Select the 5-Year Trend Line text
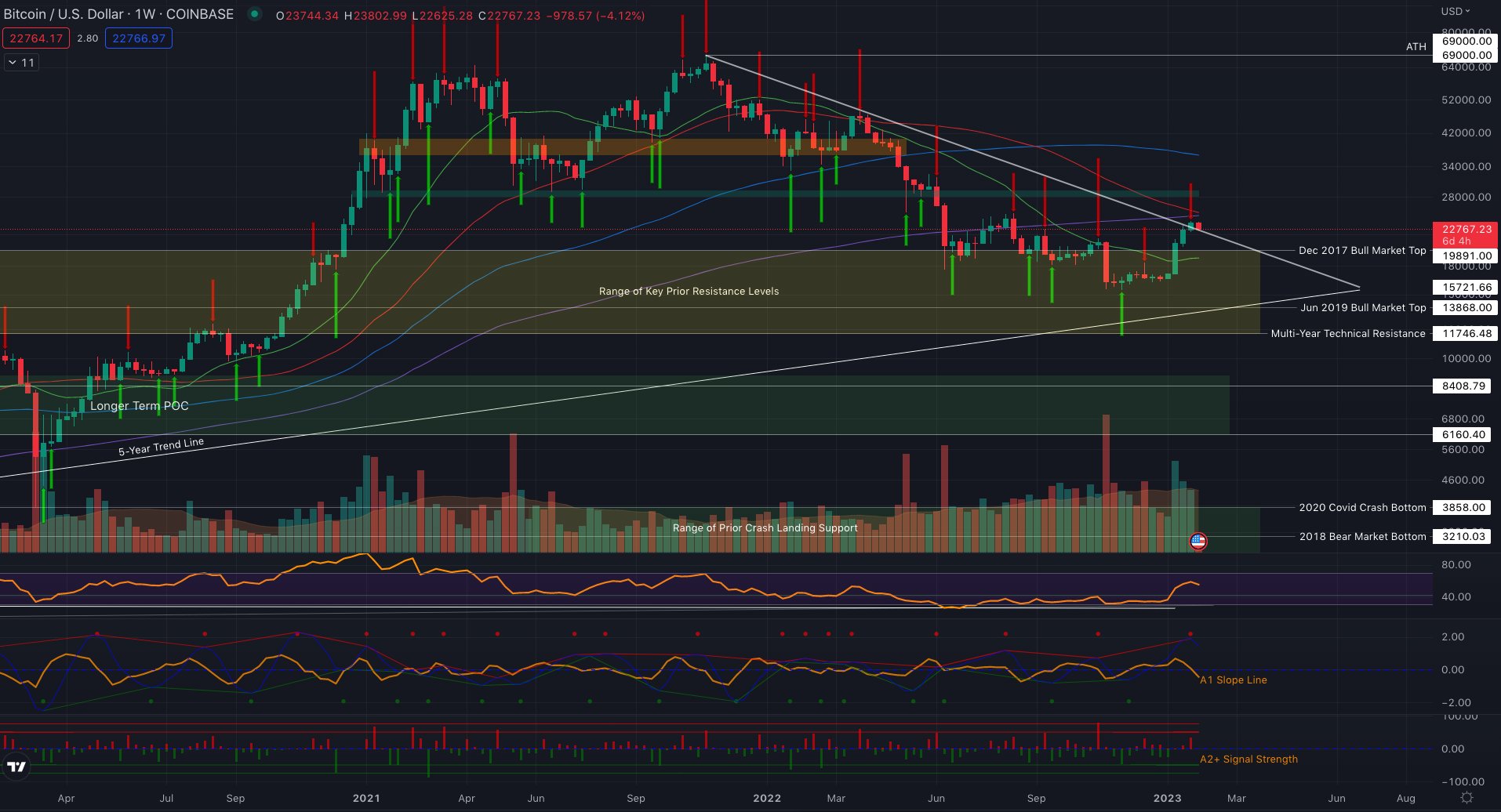The image size is (1501, 812). click(x=161, y=447)
